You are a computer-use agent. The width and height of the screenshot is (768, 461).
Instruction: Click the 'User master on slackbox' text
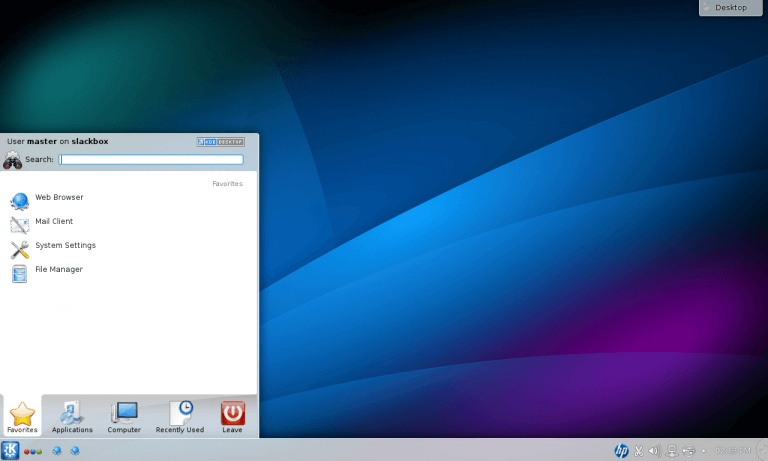point(58,141)
